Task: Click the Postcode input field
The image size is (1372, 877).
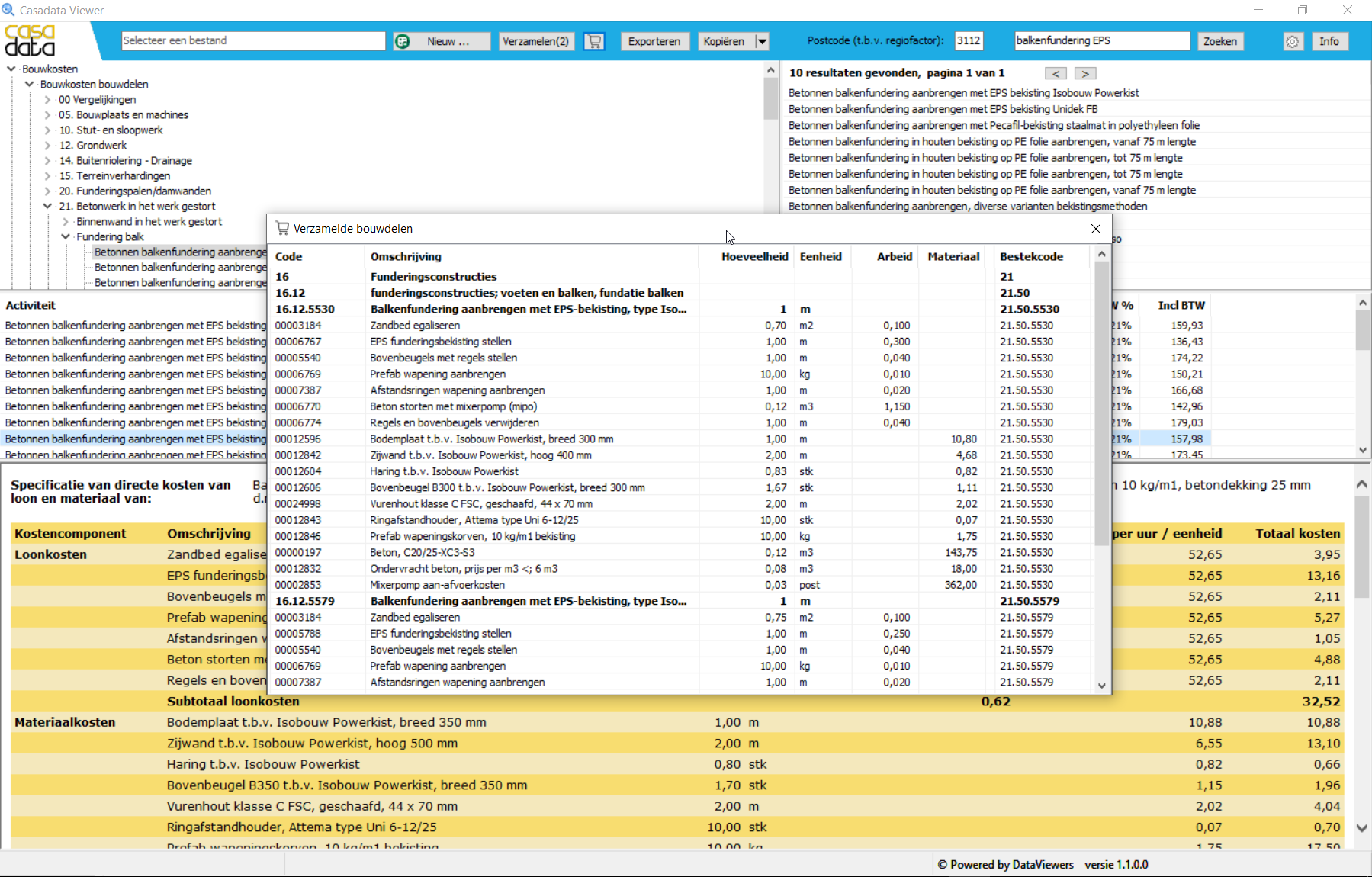Action: 969,40
